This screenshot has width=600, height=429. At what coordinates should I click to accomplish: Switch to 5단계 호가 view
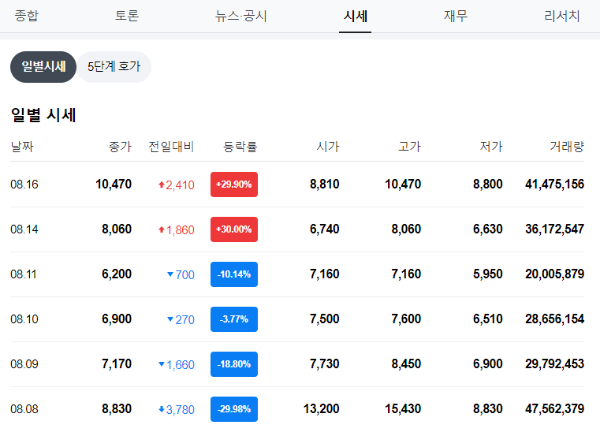114,67
